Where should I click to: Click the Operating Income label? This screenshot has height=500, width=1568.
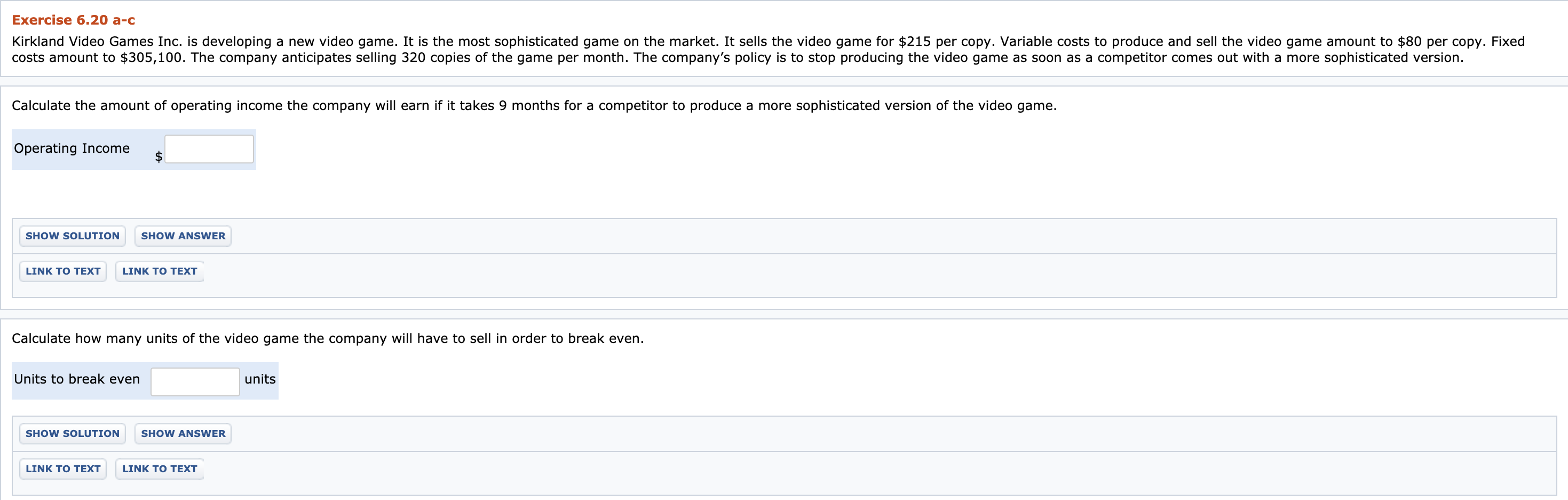[x=72, y=148]
